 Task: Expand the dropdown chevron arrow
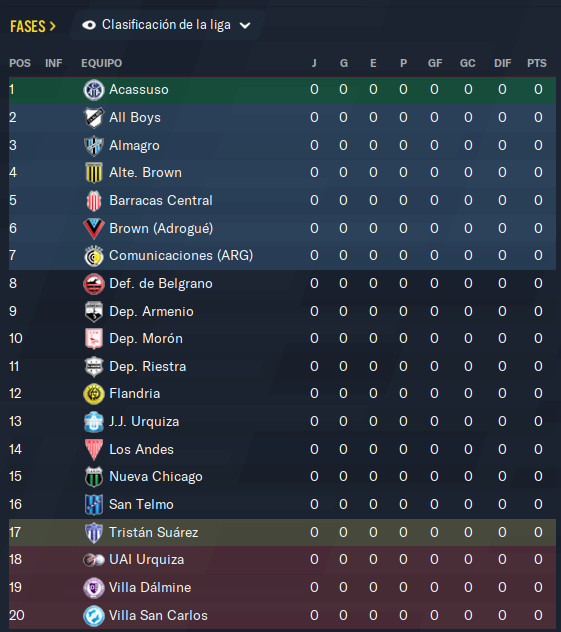click(x=245, y=26)
